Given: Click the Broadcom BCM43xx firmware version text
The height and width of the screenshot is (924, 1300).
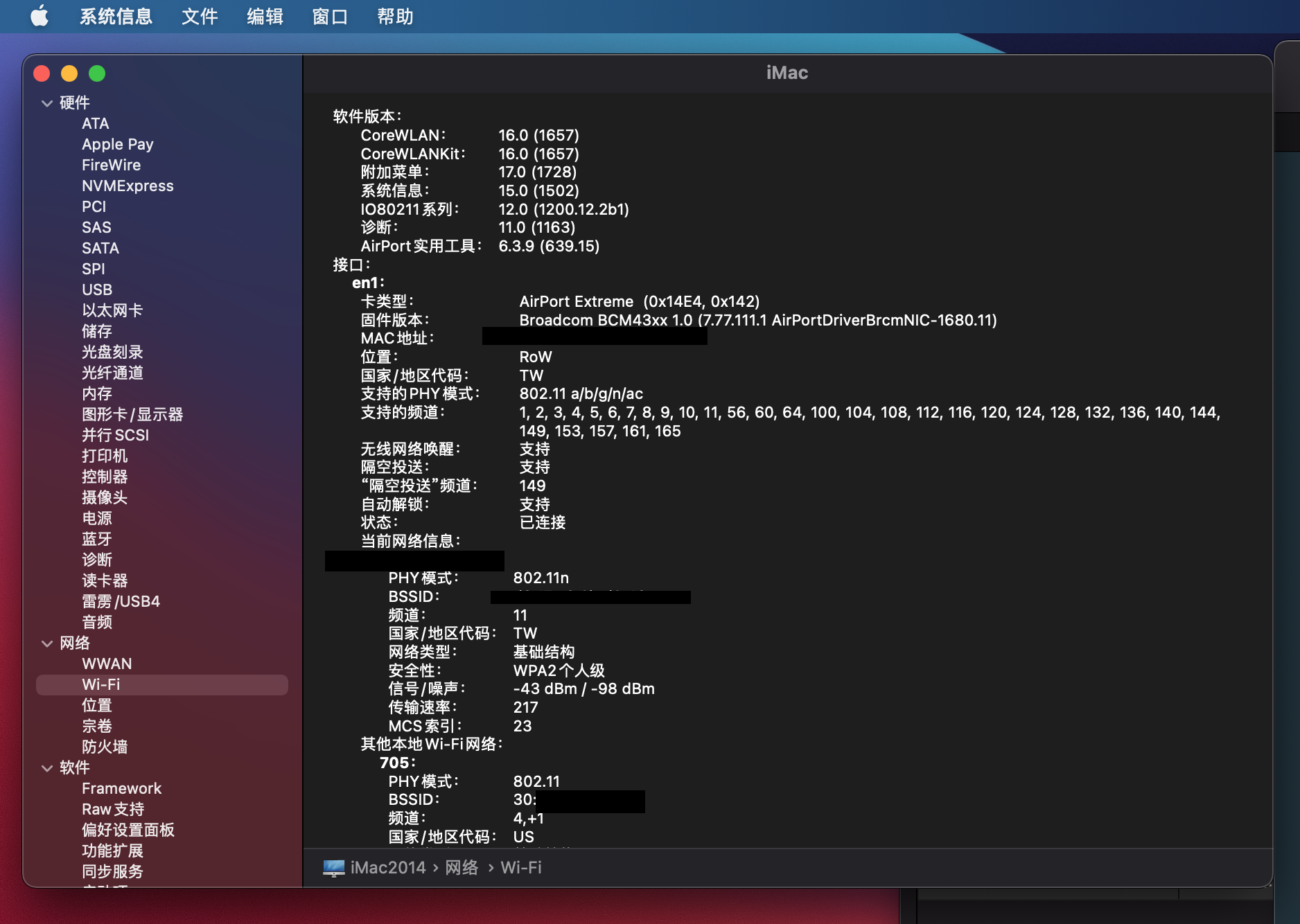Looking at the screenshot, I should click(x=758, y=321).
